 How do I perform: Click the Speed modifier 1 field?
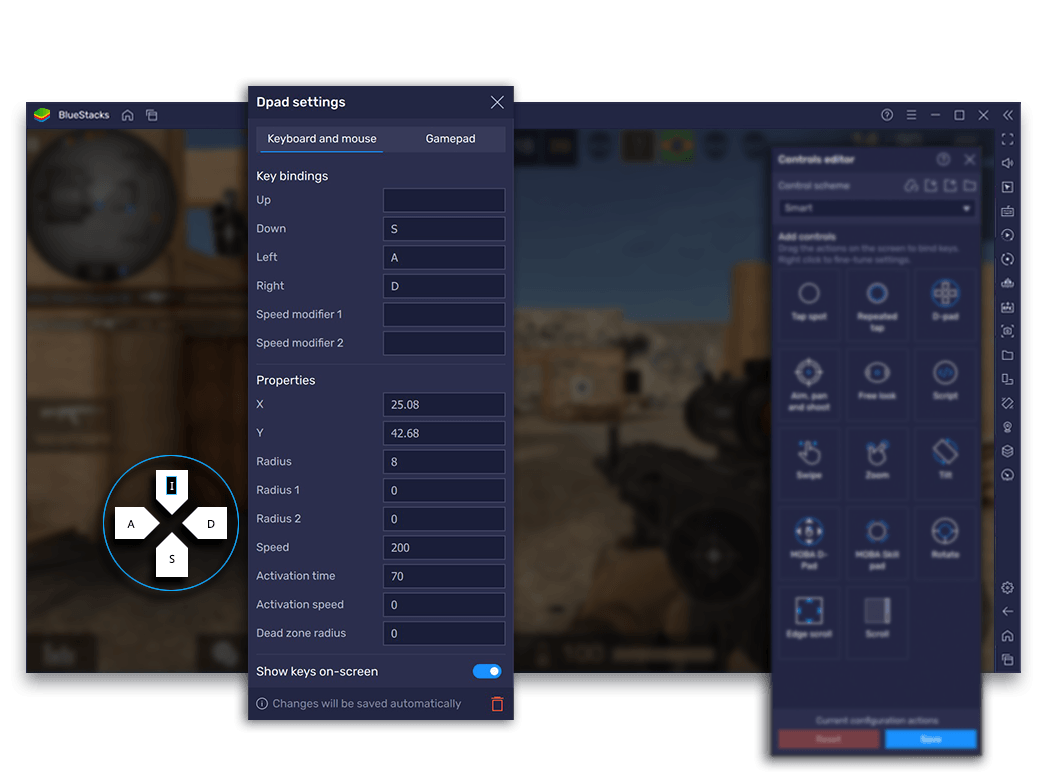coord(444,314)
